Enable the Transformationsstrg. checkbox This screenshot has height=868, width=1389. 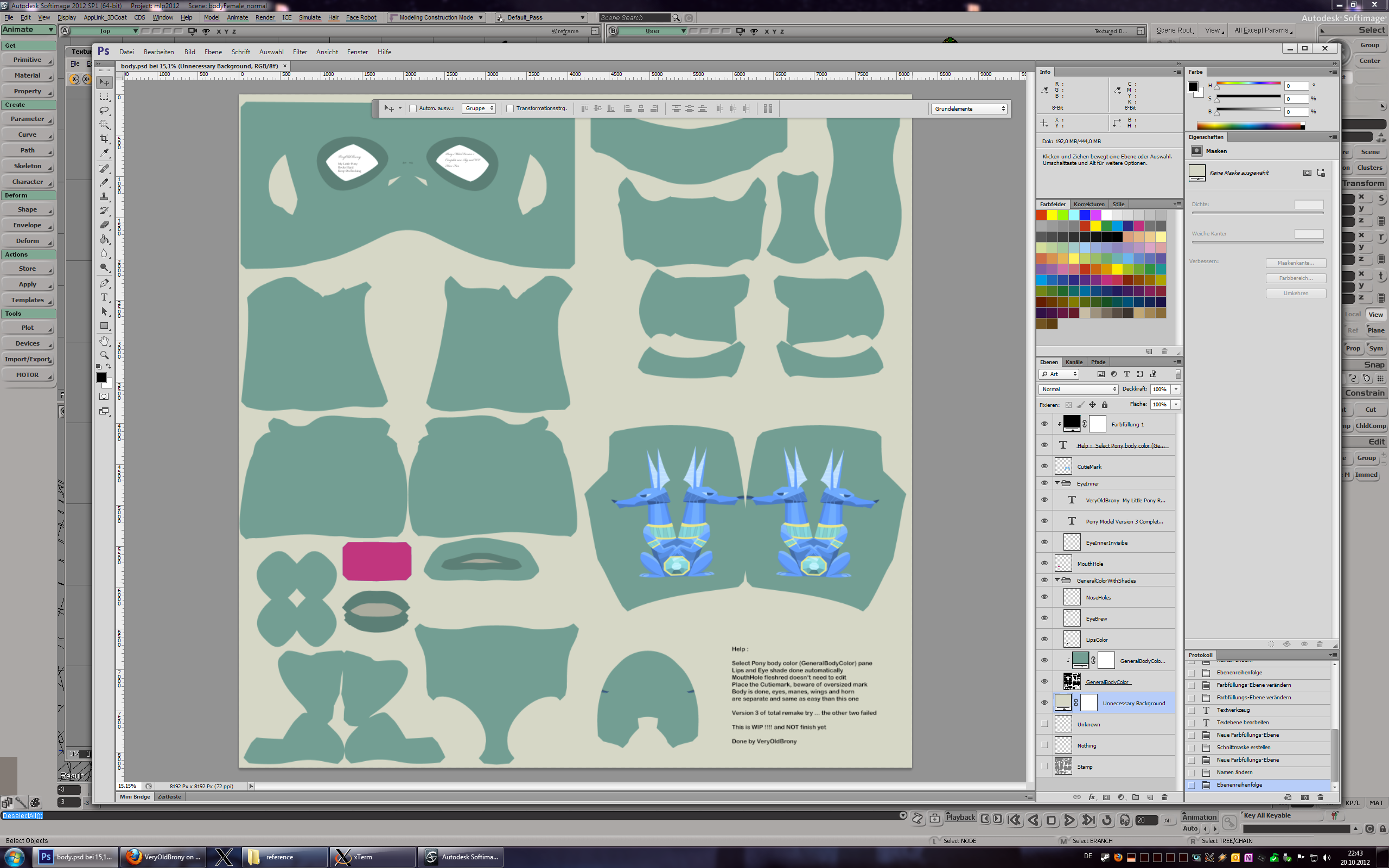tap(509, 108)
